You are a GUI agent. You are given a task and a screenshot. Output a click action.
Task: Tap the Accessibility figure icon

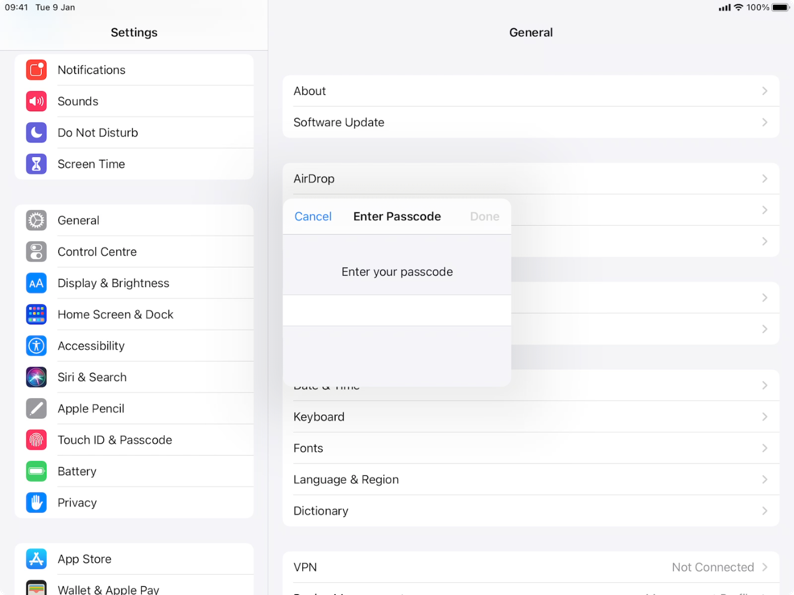(x=36, y=346)
